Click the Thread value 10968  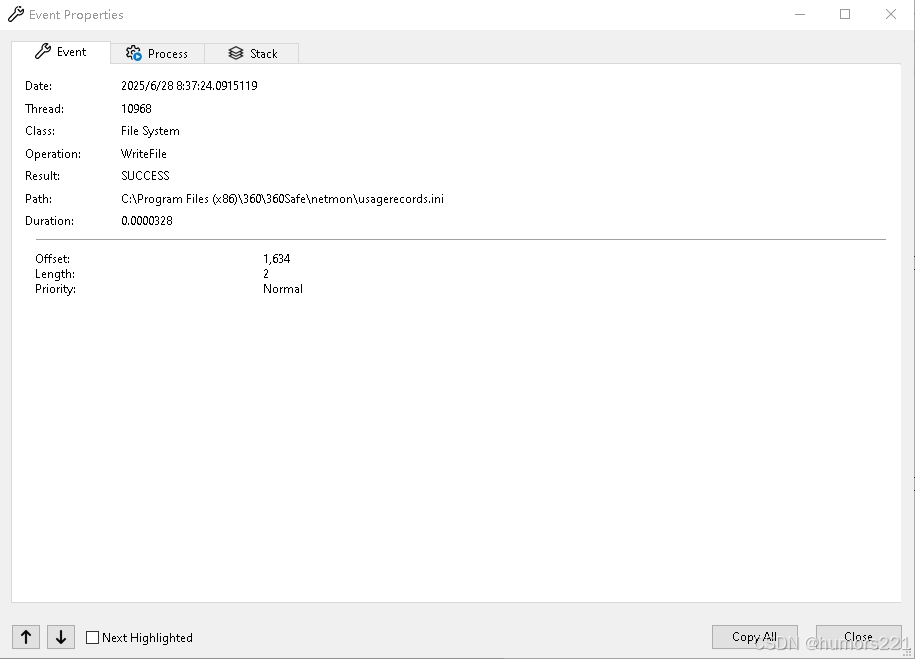[136, 108]
